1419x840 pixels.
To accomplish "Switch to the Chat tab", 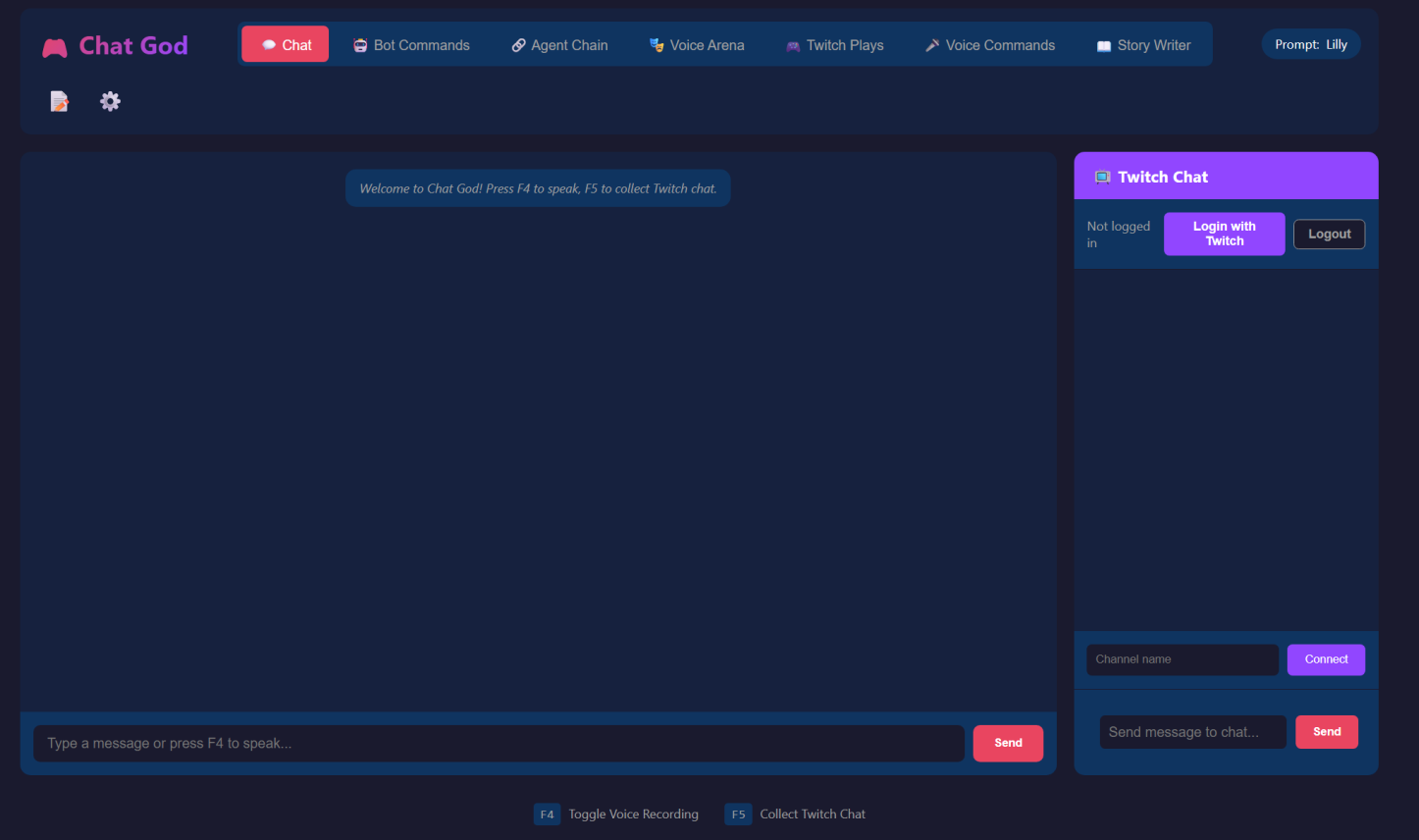I will click(x=286, y=45).
